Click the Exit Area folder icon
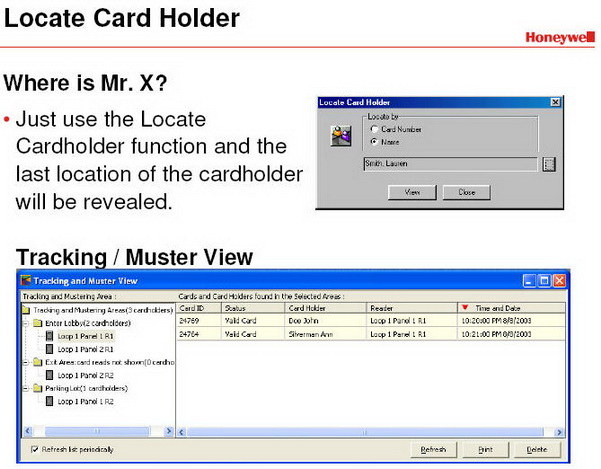The height and width of the screenshot is (469, 601). click(37, 362)
